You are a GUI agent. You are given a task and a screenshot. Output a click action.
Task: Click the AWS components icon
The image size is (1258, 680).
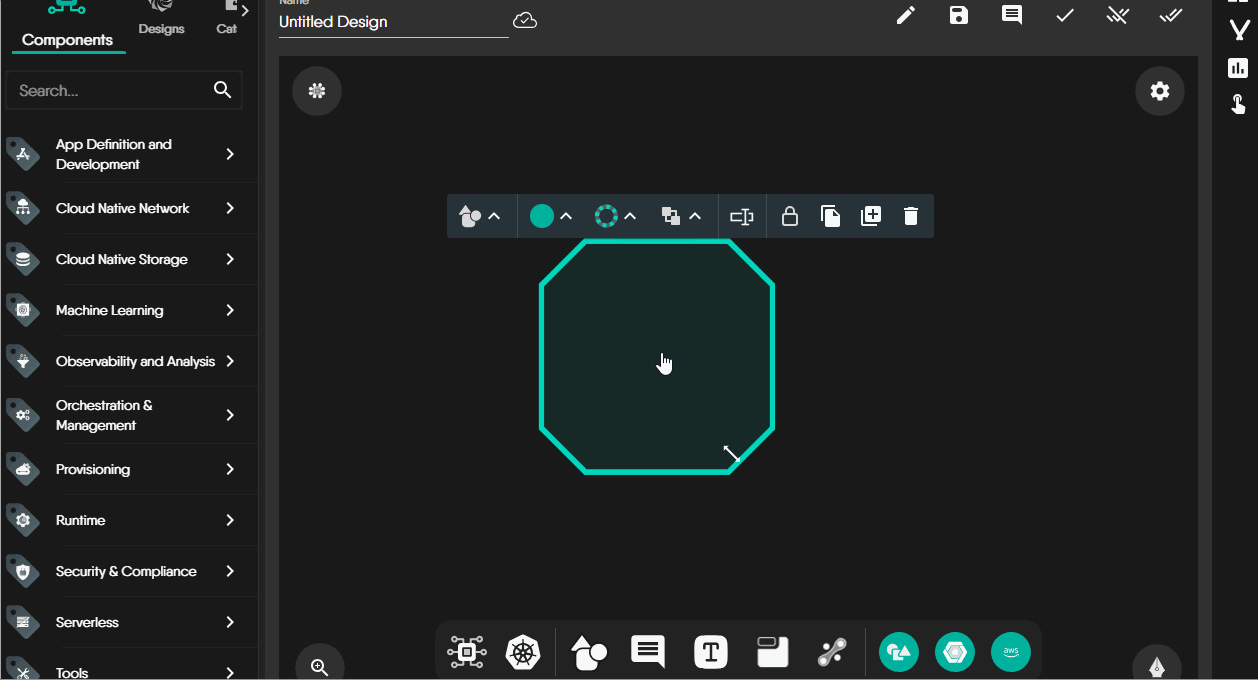coord(1010,653)
